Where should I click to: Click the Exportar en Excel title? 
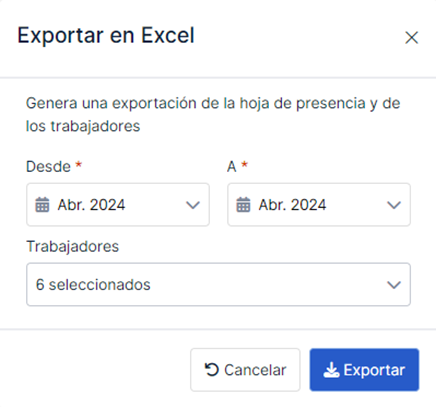click(x=106, y=35)
